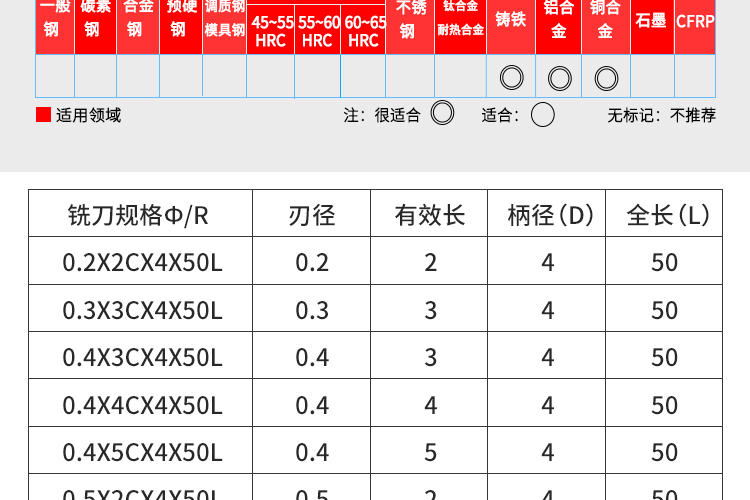Click the 石墨 material header

tap(652, 21)
